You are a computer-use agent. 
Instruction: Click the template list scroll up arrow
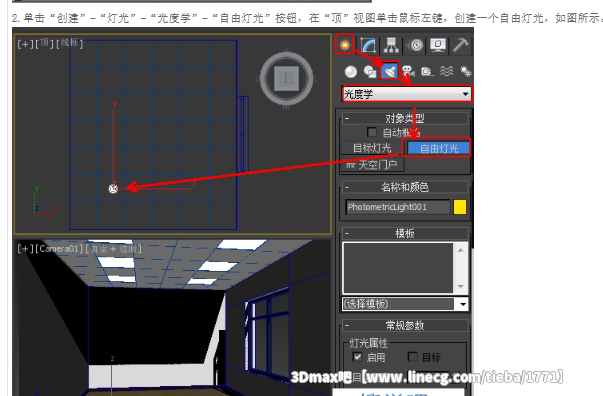pyautogui.click(x=461, y=250)
